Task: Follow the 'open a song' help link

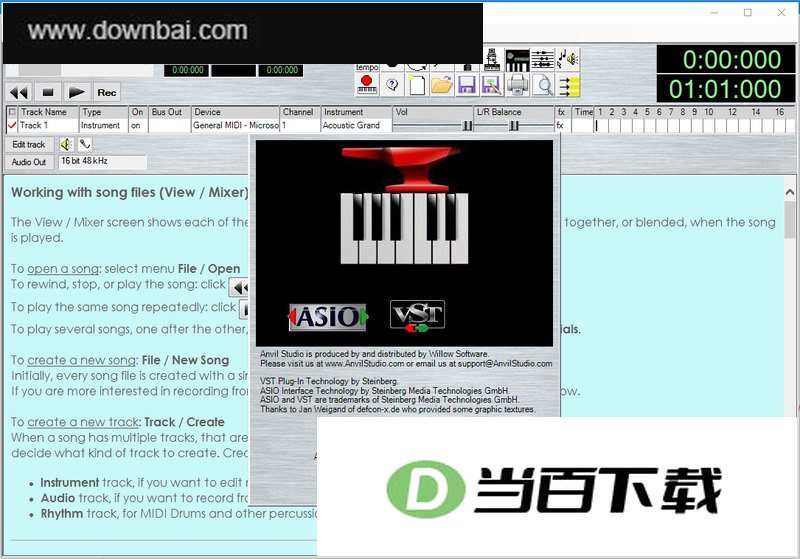Action: 63,269
